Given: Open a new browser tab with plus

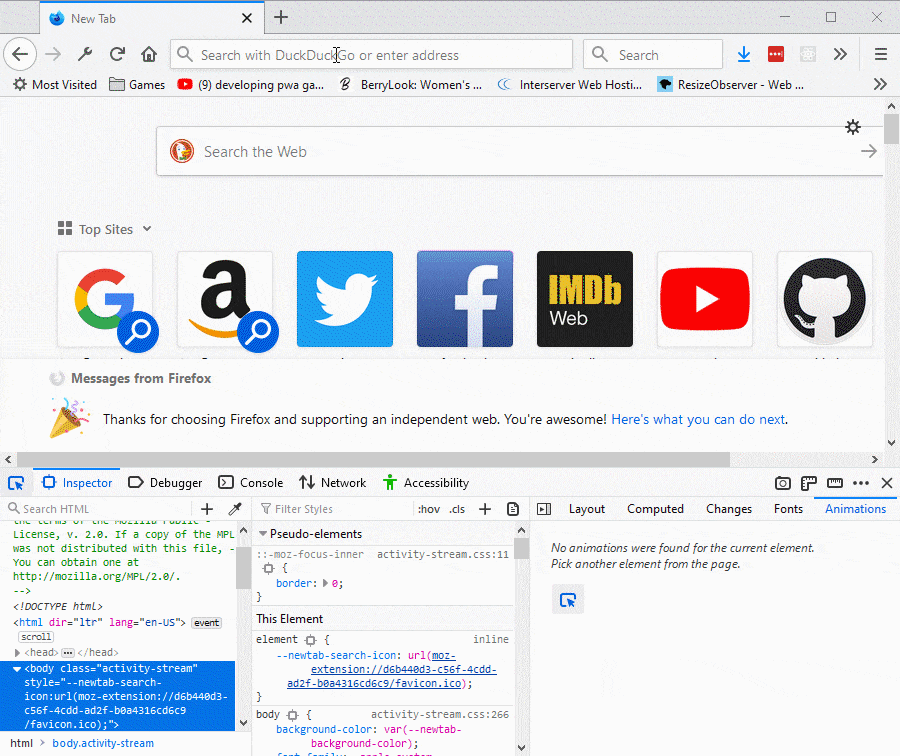Looking at the screenshot, I should tap(281, 17).
